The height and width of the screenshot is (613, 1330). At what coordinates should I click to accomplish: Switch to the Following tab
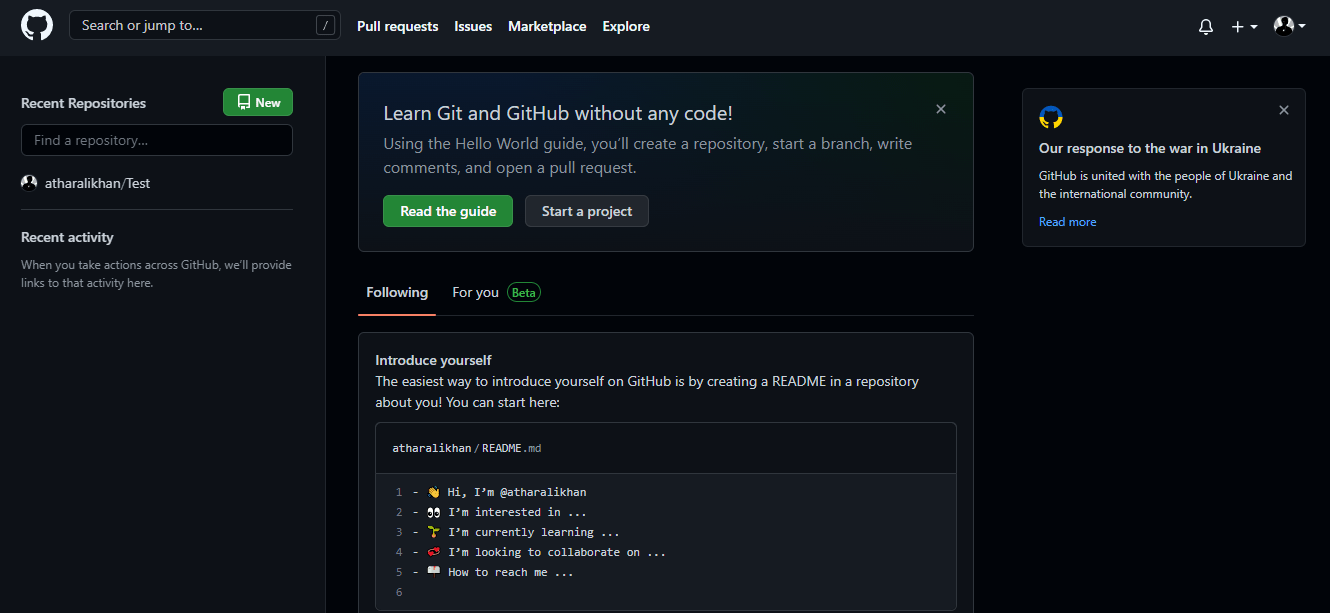pos(397,292)
